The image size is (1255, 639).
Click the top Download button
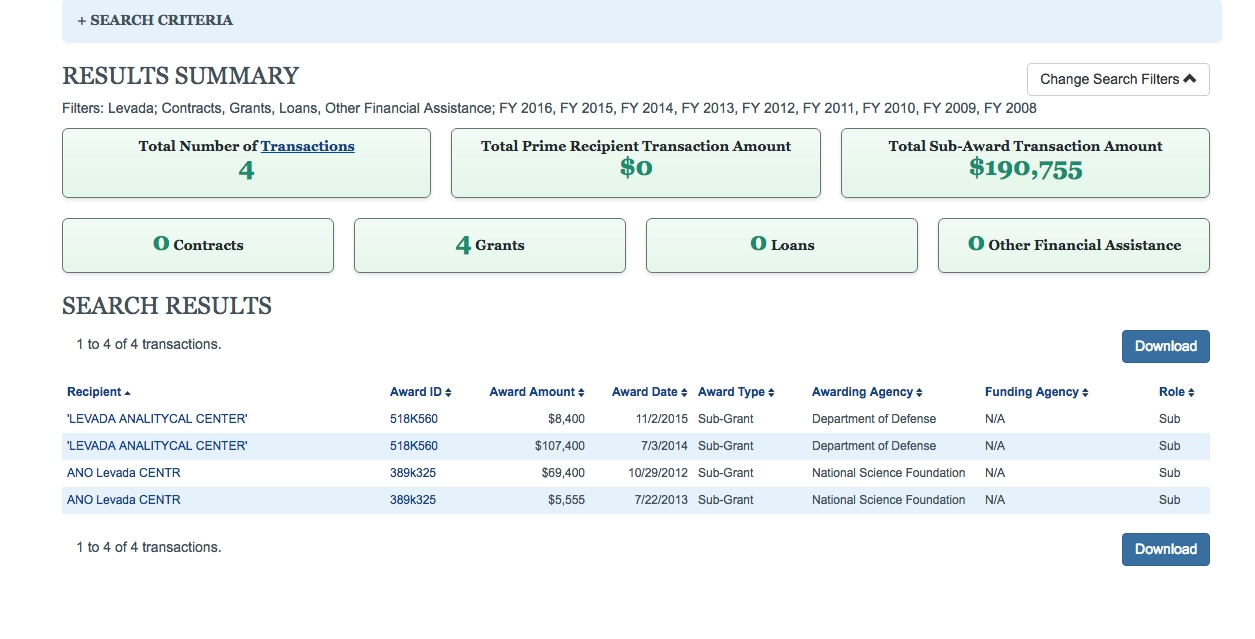1165,346
